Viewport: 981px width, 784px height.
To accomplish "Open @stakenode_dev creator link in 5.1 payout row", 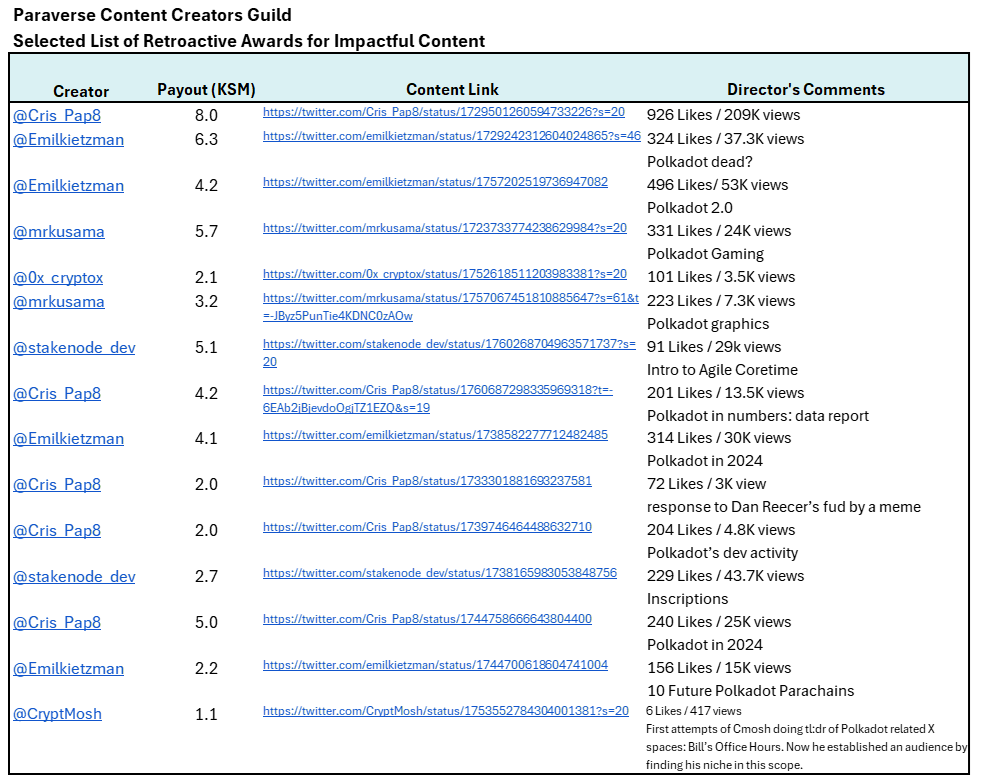I will point(74,348).
